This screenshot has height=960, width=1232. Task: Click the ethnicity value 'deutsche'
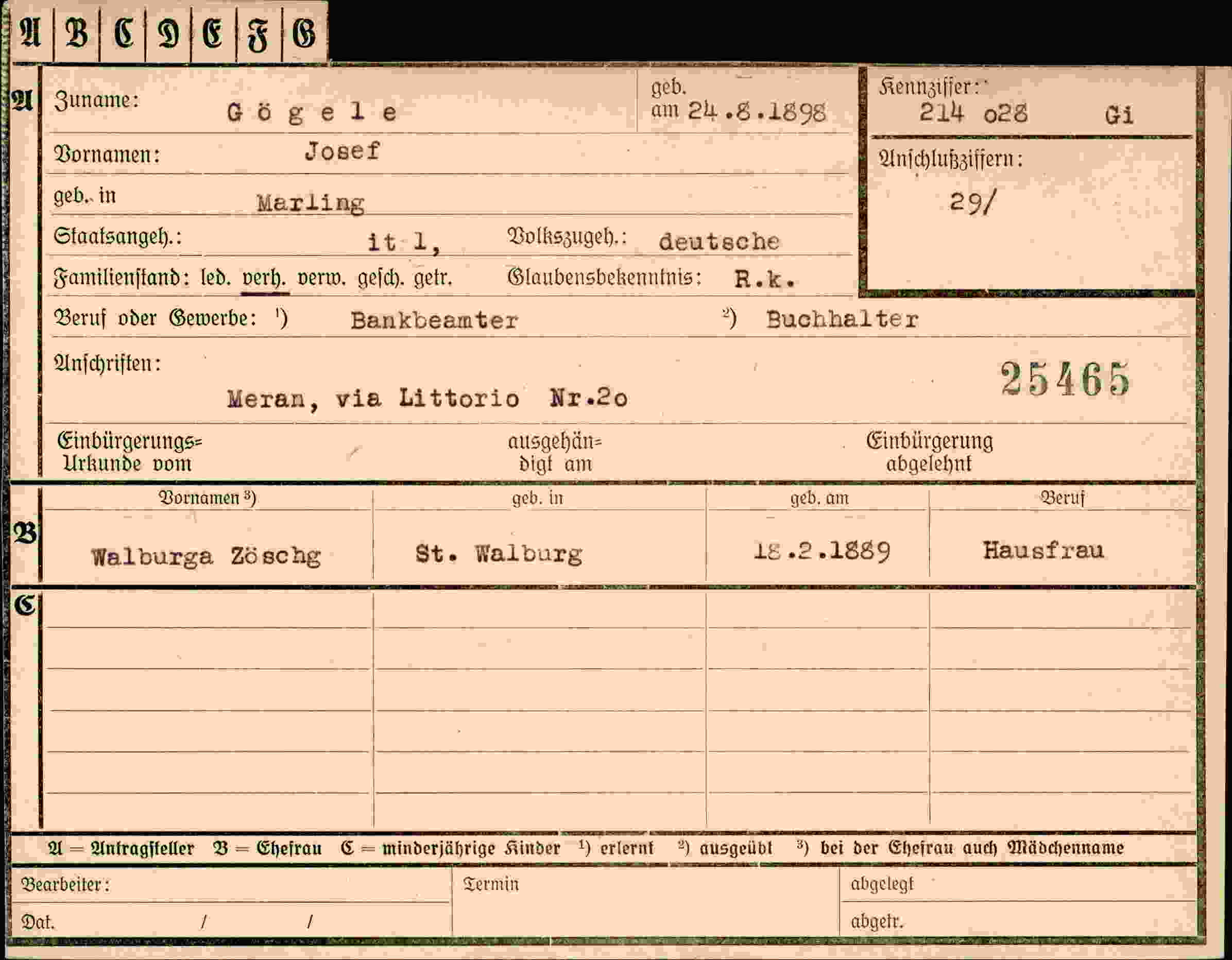pos(719,242)
